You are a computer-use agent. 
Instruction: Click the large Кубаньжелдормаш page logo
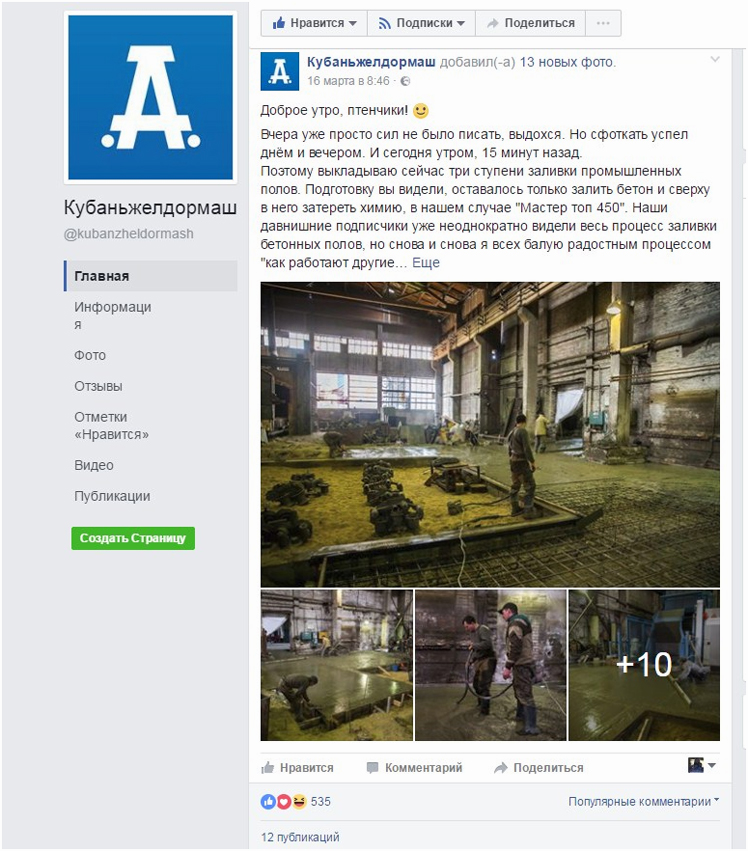coord(150,97)
